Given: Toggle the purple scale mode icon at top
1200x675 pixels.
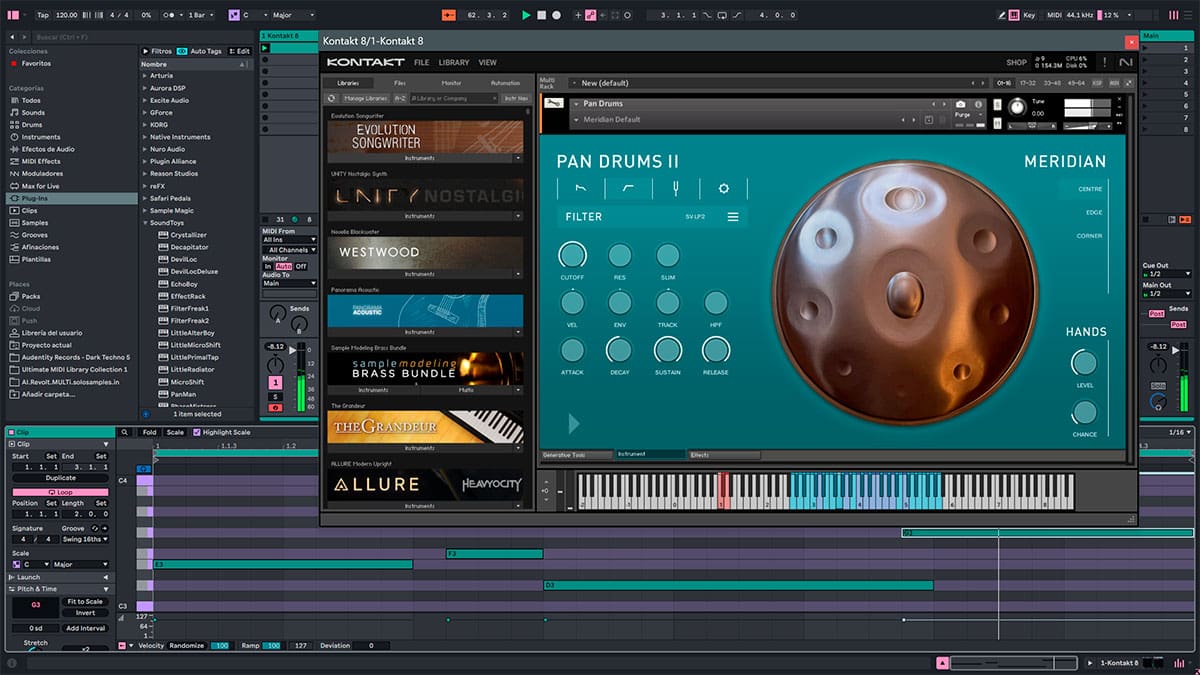Looking at the screenshot, I should (x=233, y=15).
